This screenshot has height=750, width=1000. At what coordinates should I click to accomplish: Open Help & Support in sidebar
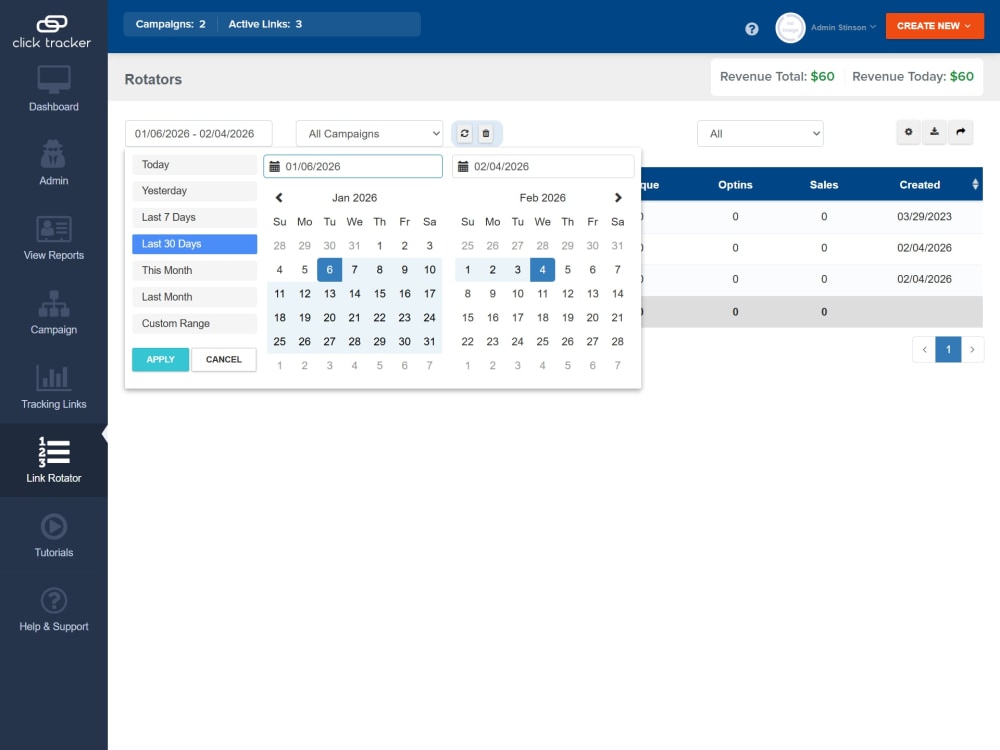click(54, 609)
